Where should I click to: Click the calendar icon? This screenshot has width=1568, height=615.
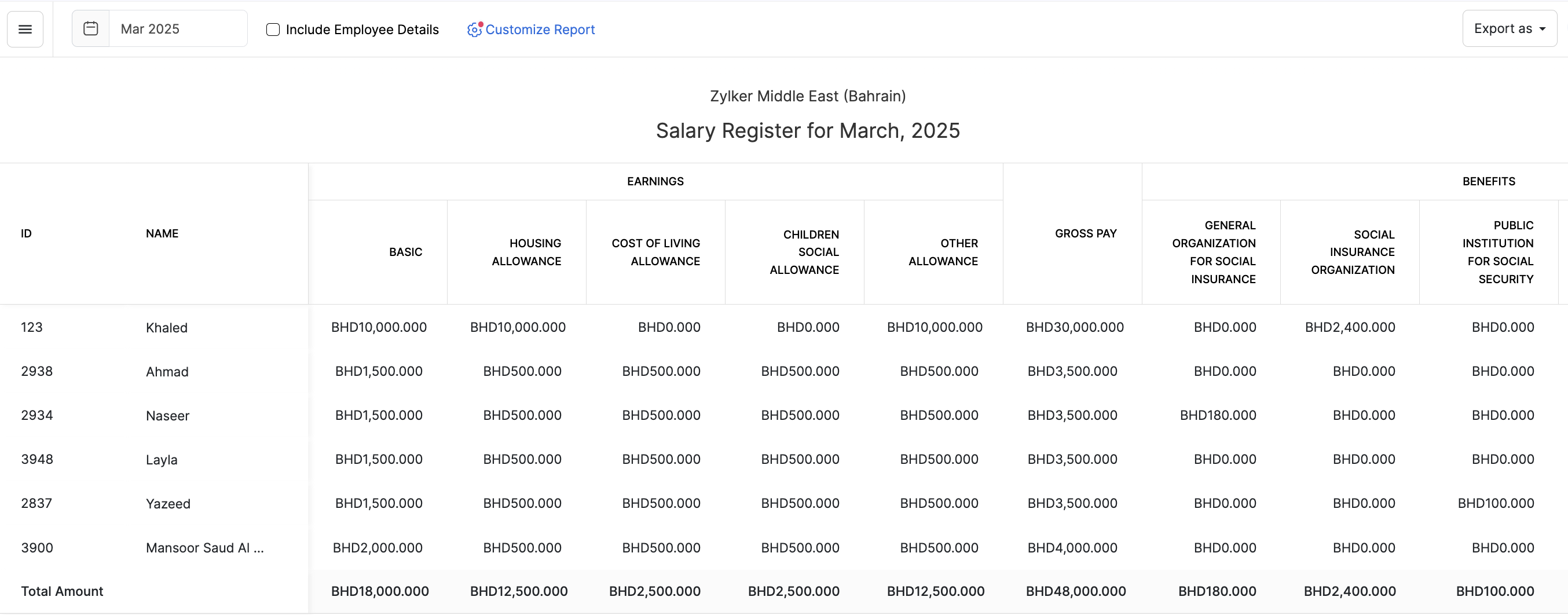[x=91, y=28]
